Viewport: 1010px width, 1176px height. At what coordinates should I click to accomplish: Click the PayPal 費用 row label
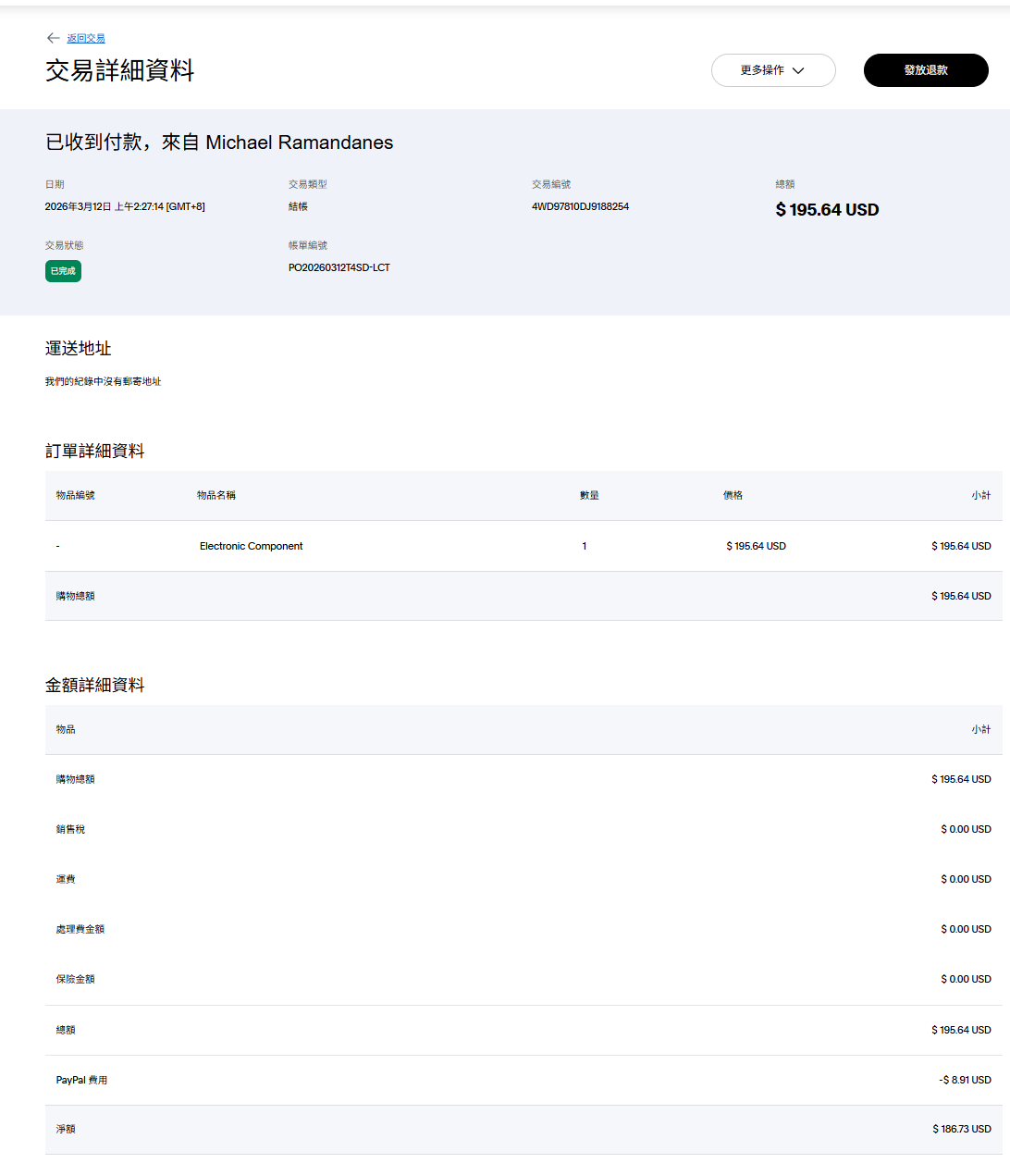(x=81, y=1080)
